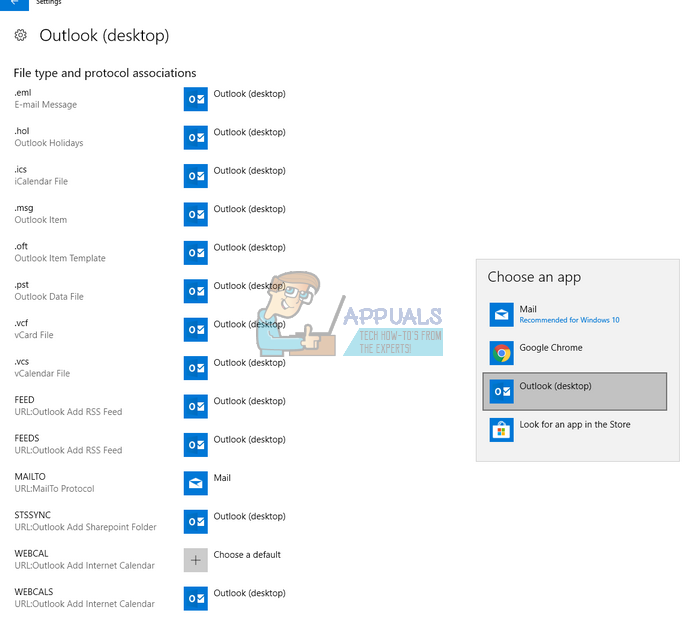This screenshot has width=698, height=627.
Task: Click the STSSYNC protocol name
Action: 32,515
